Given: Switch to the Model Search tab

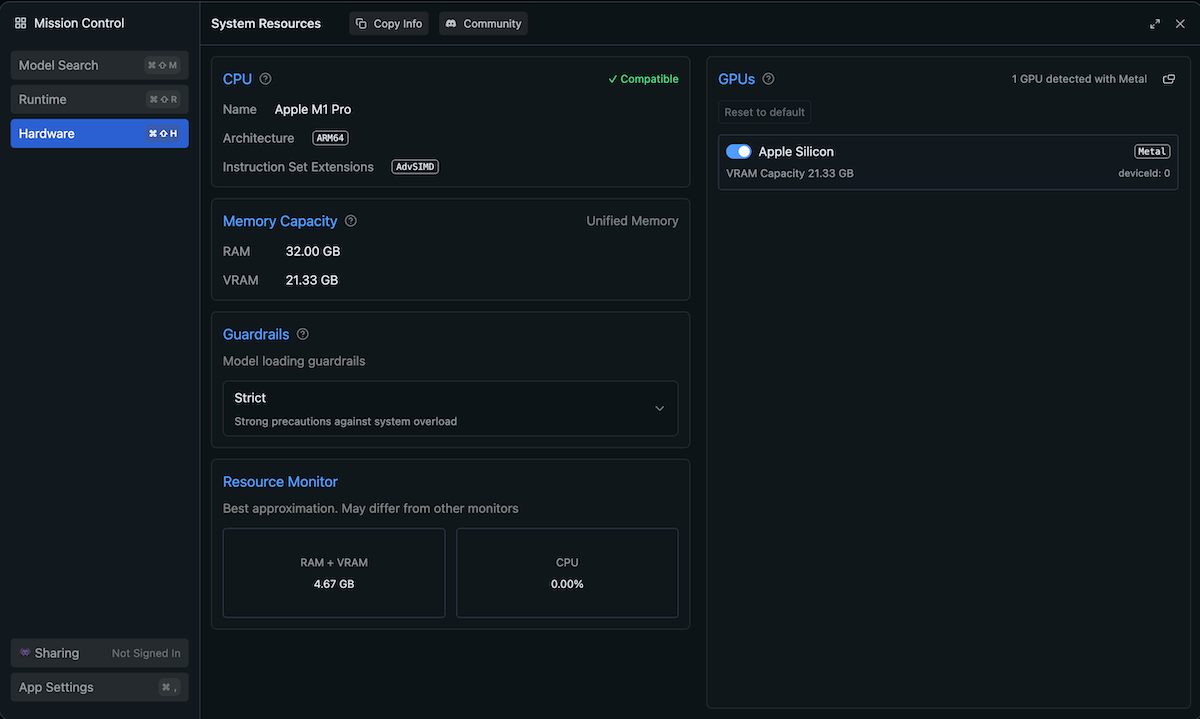Looking at the screenshot, I should coord(99,65).
